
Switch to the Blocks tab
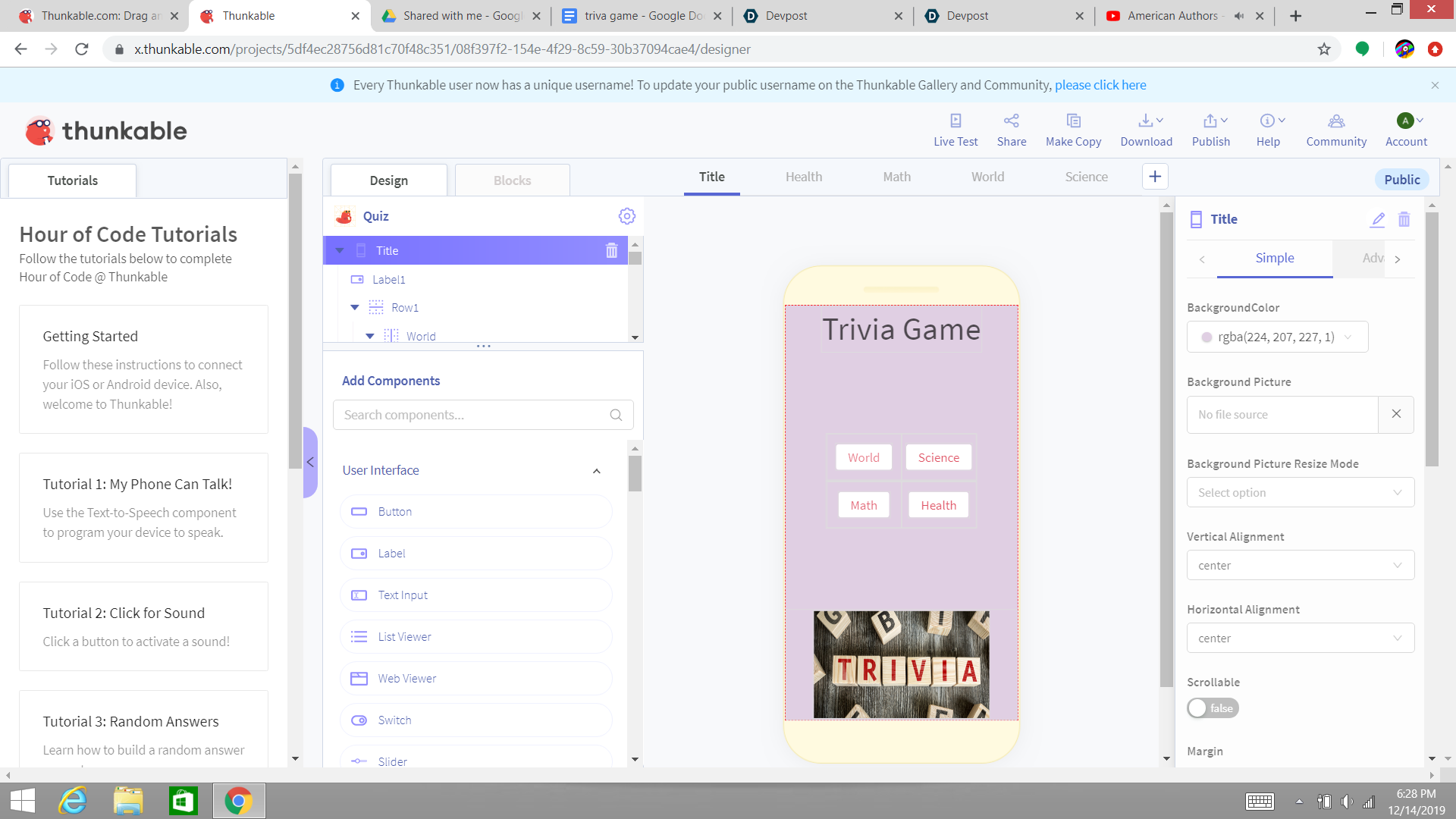[512, 180]
